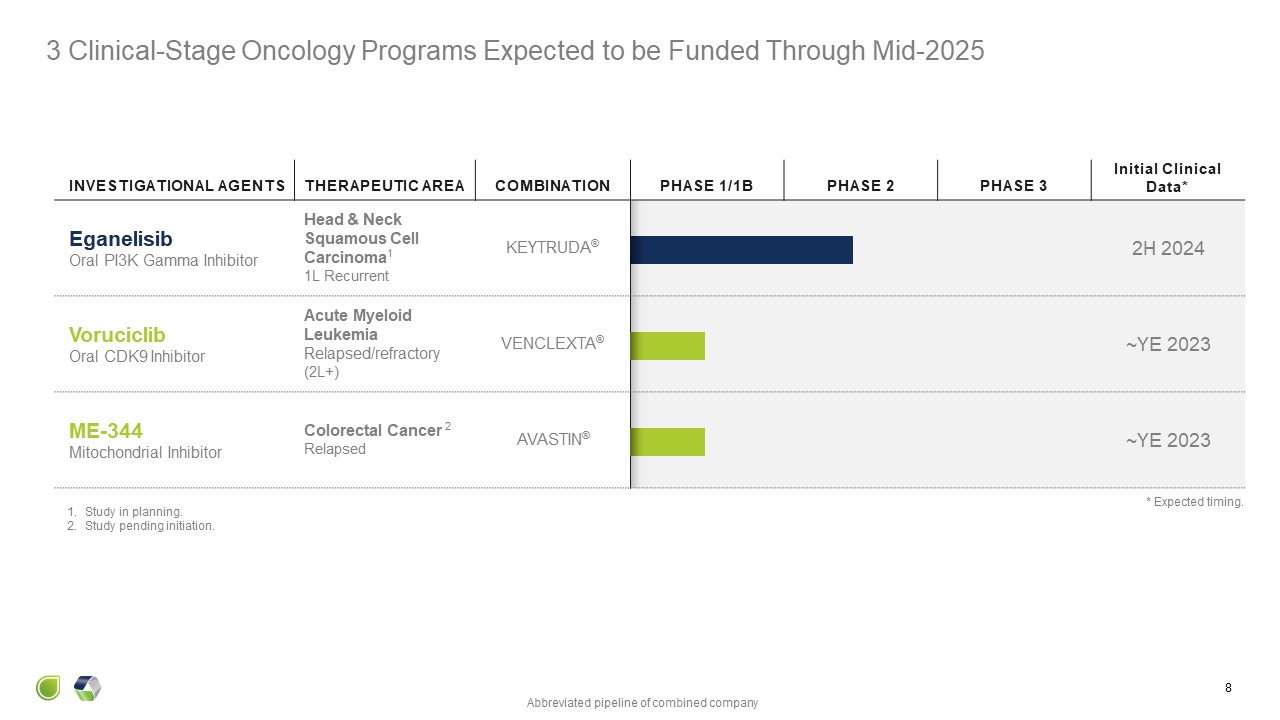The width and height of the screenshot is (1280, 720).
Task: Click the AVASTIN combination label
Action: tap(552, 441)
